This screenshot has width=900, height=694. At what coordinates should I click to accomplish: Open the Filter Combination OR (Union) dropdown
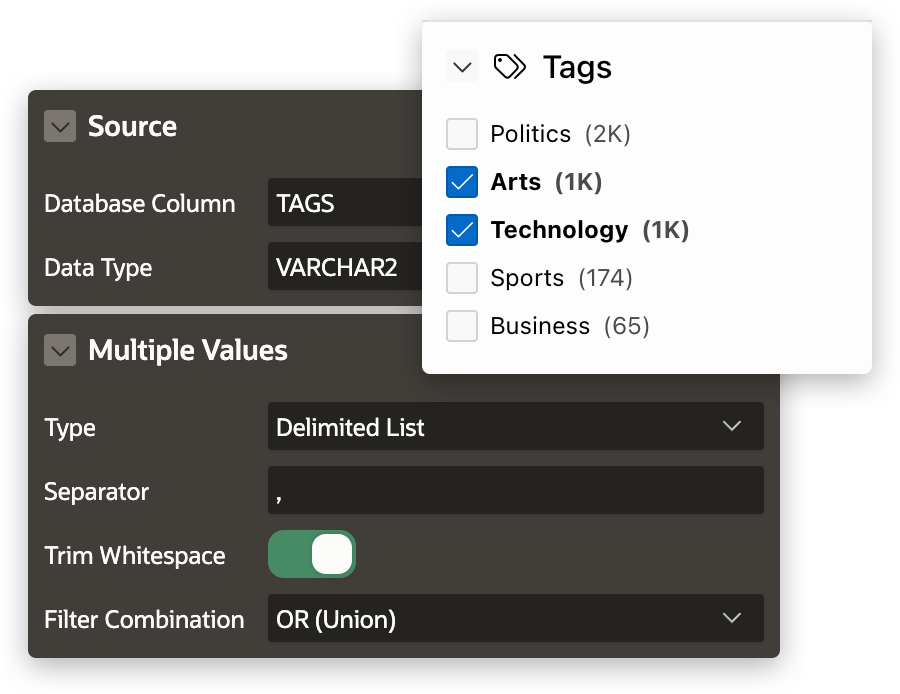point(515,619)
